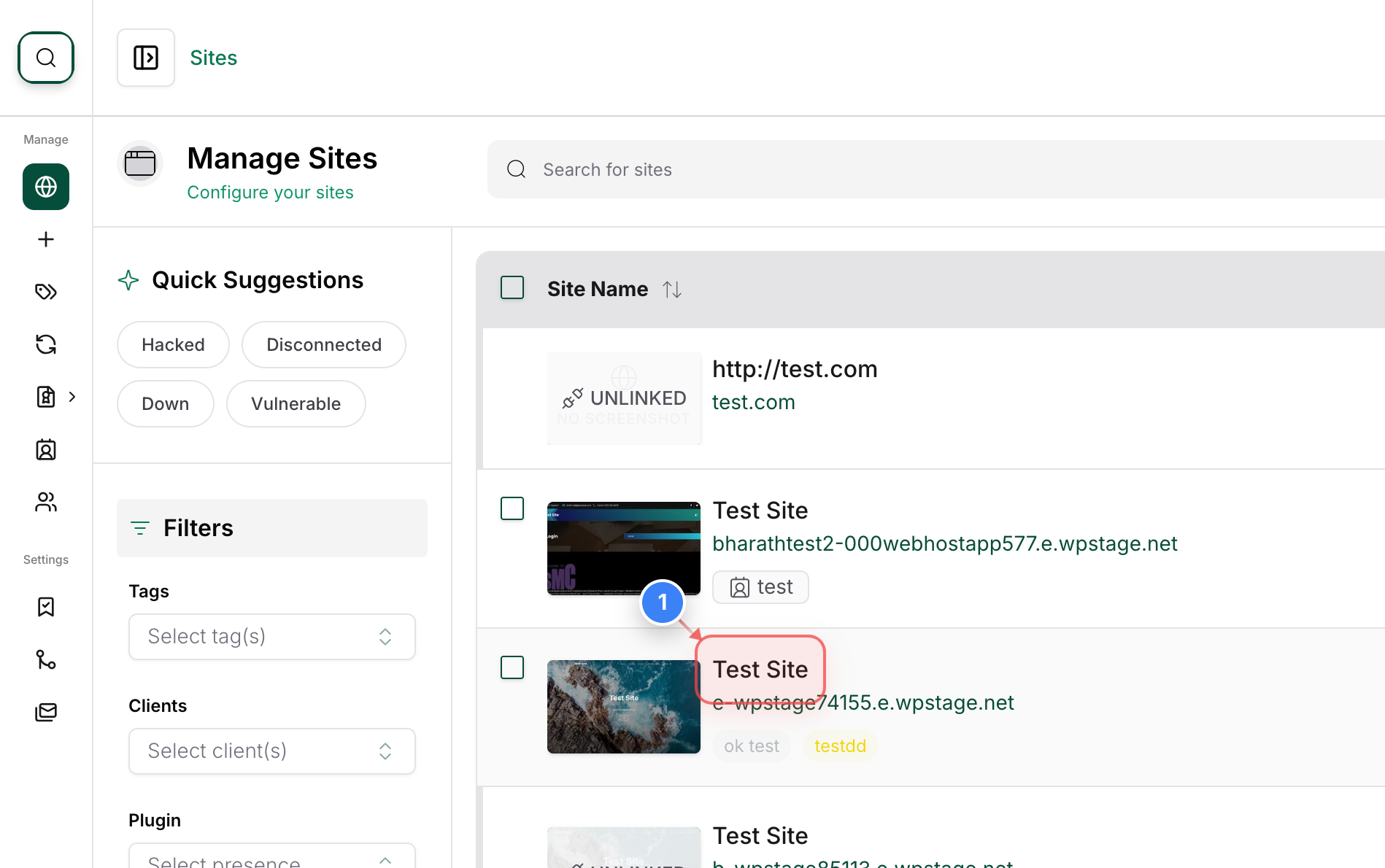Apply the Vulnerable quick suggestion

point(296,404)
